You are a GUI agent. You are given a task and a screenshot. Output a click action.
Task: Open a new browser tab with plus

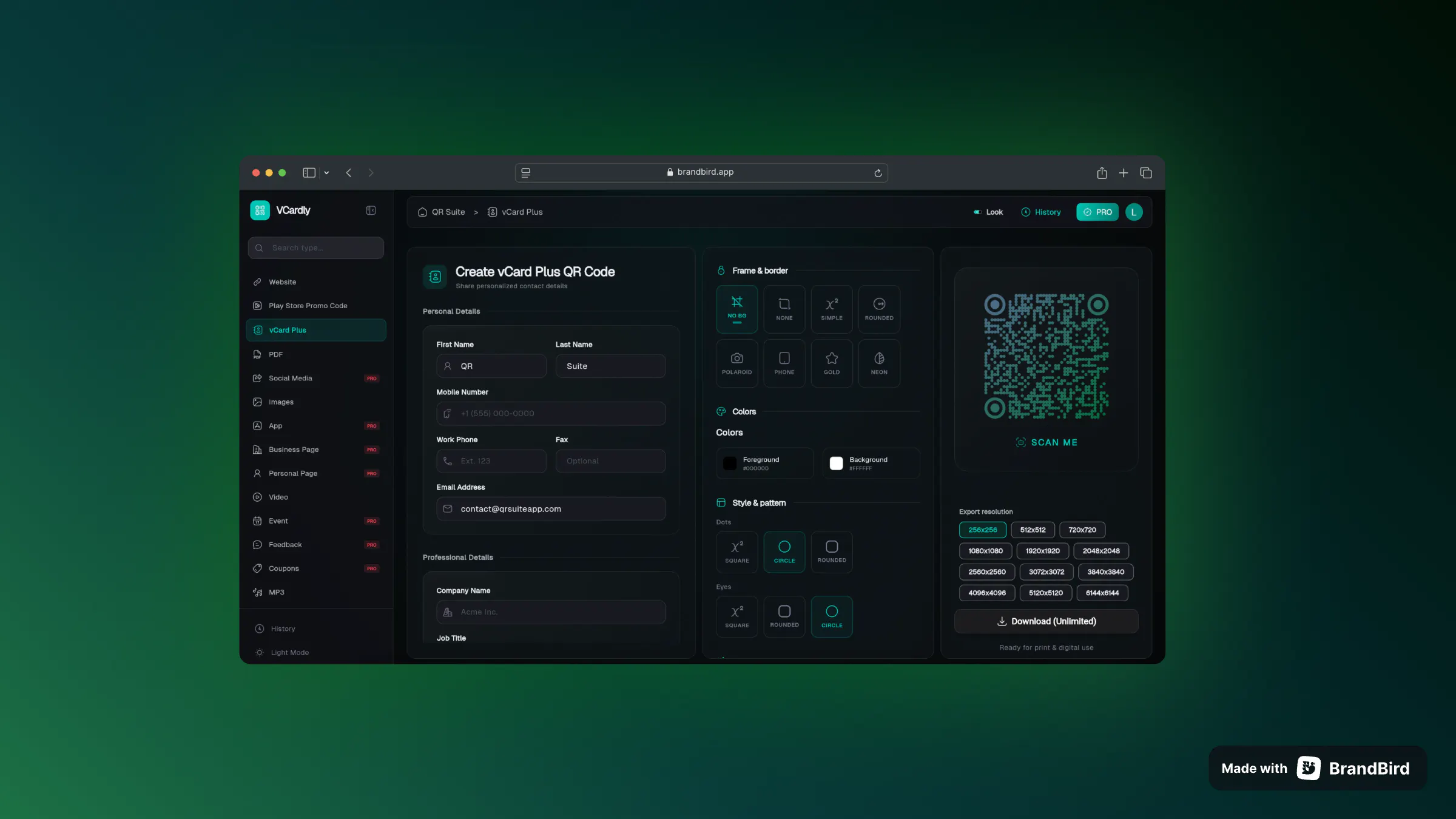point(1124,173)
